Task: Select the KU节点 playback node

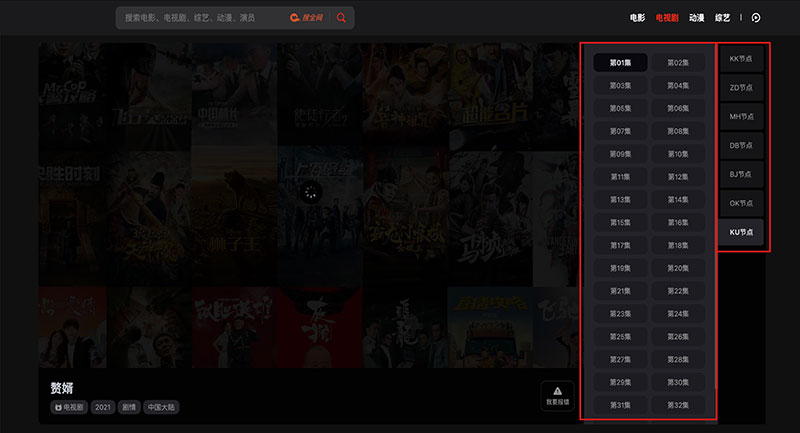Action: click(741, 232)
